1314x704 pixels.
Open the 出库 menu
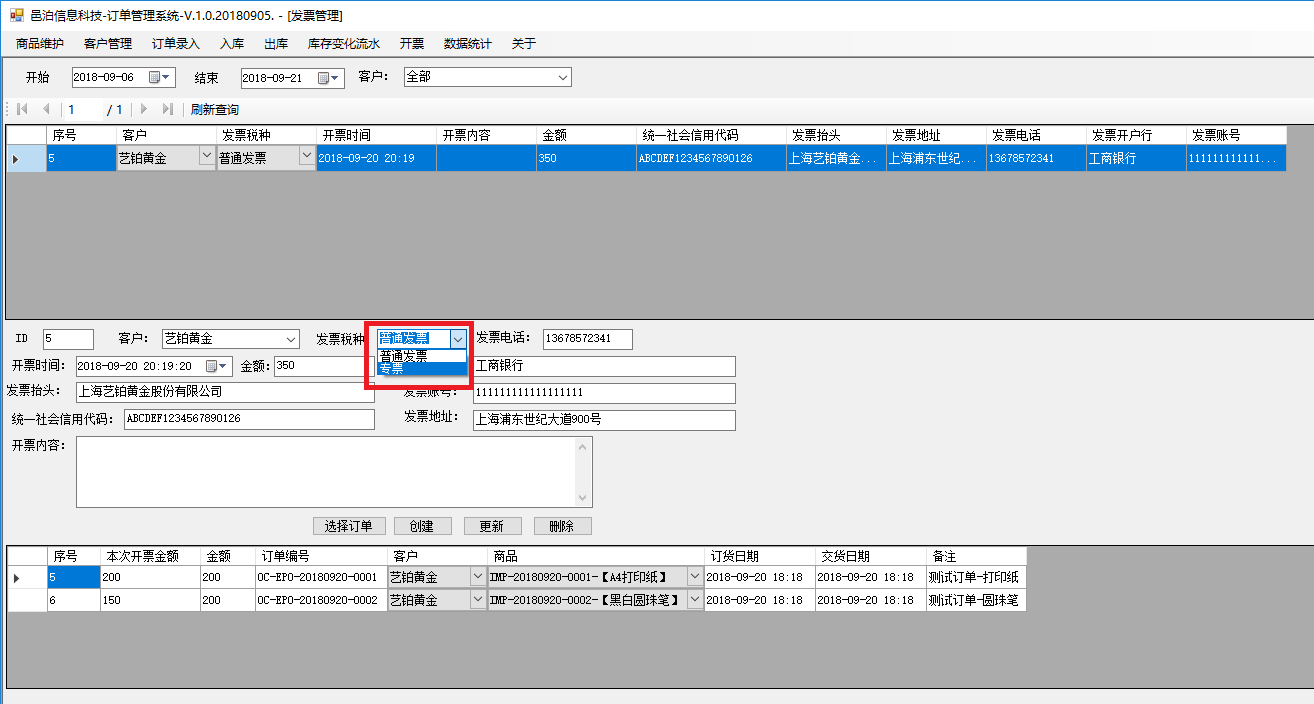tap(276, 43)
